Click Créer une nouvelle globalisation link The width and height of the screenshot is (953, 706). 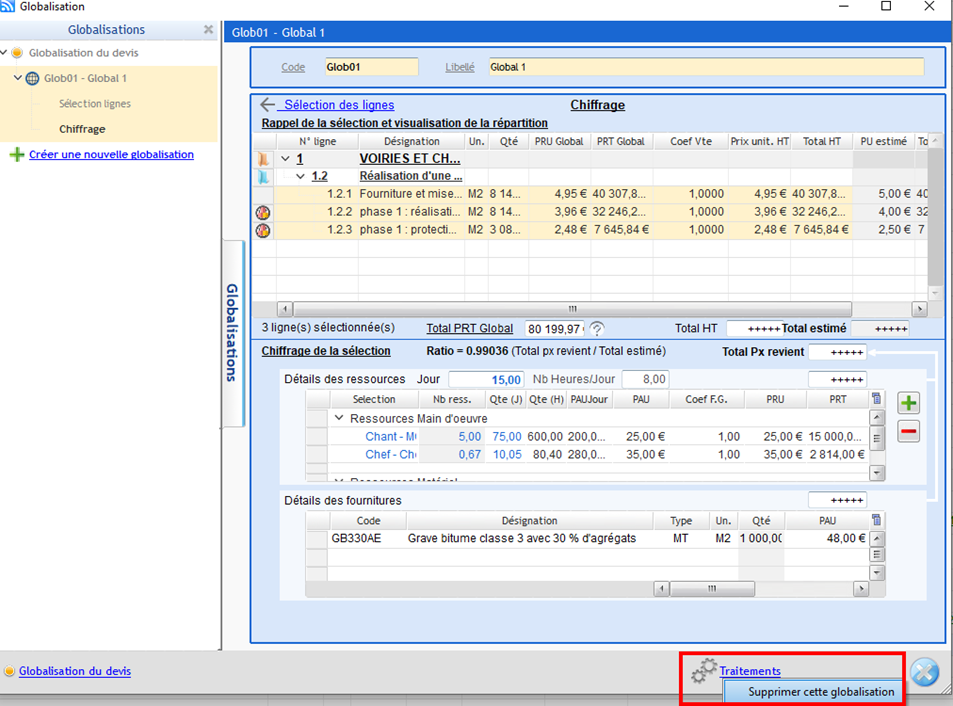click(x=111, y=155)
